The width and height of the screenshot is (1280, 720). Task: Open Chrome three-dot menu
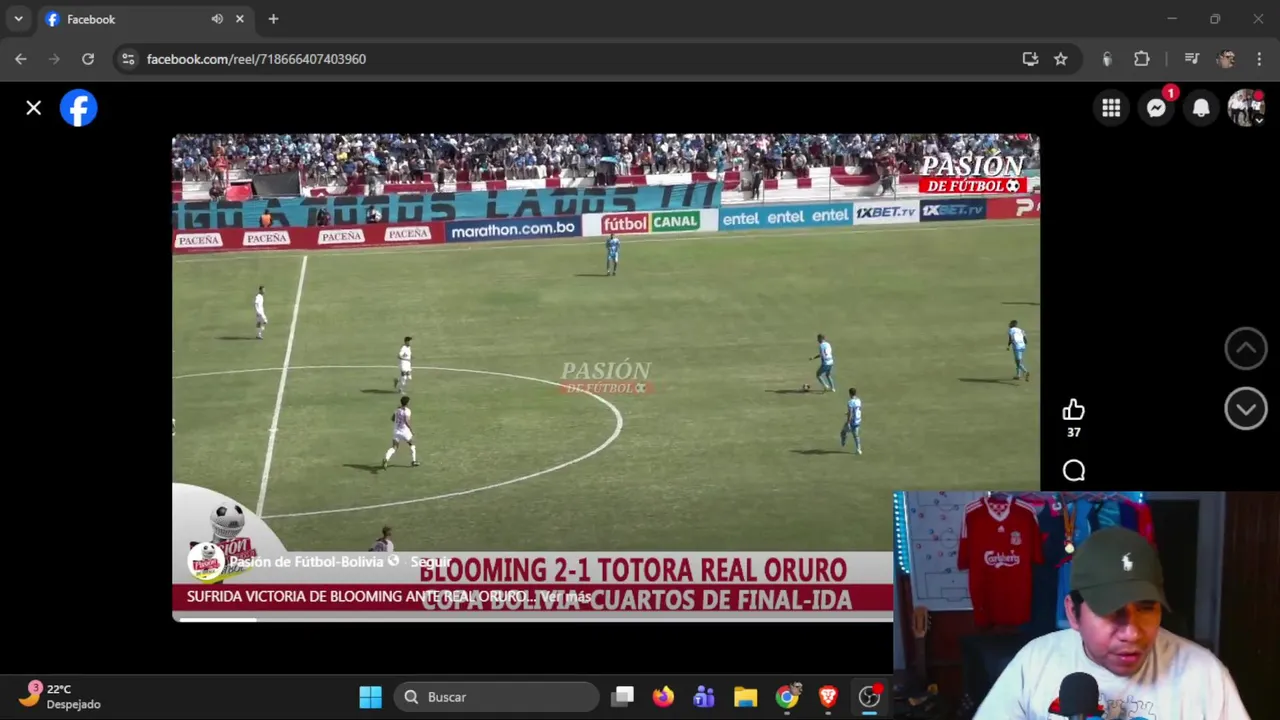pos(1259,59)
